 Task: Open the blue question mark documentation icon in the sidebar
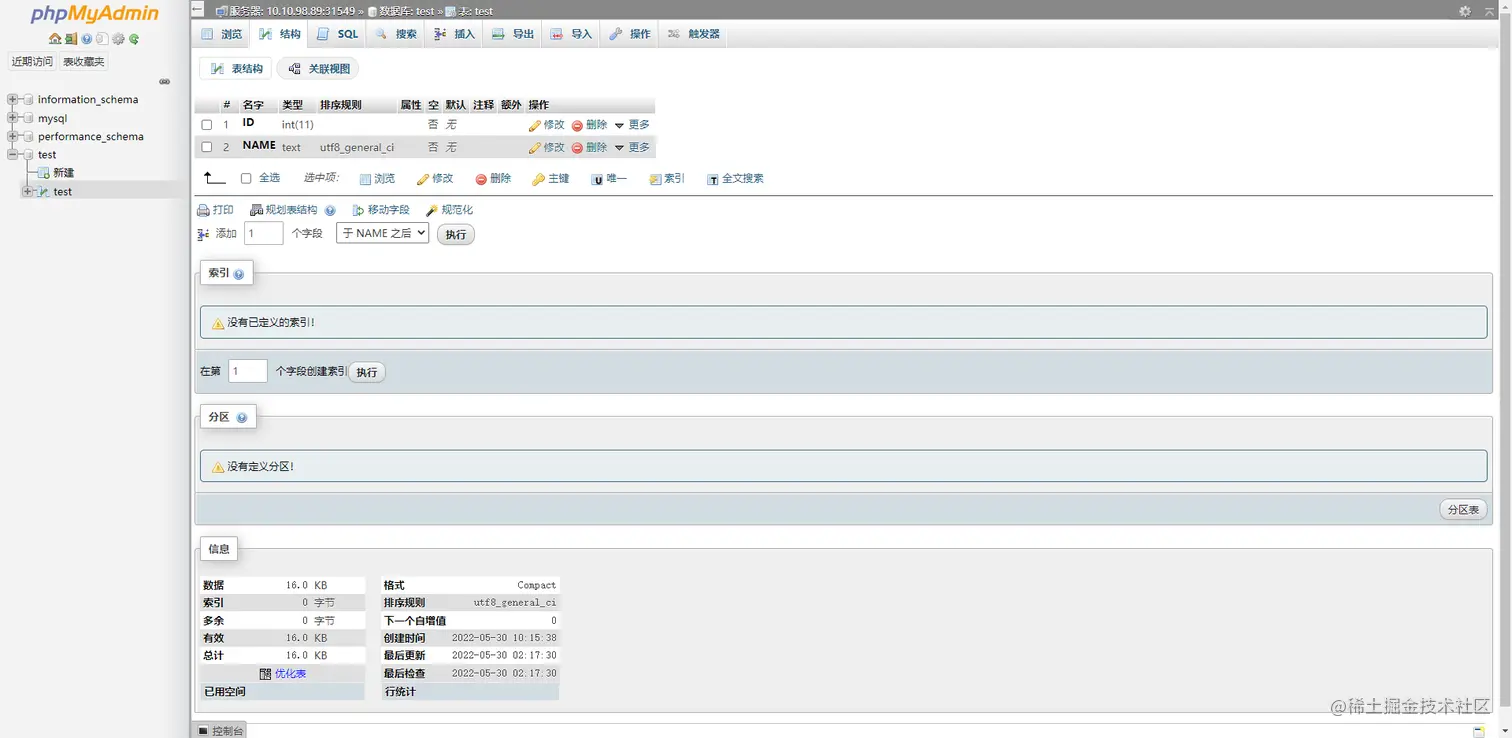(x=87, y=39)
